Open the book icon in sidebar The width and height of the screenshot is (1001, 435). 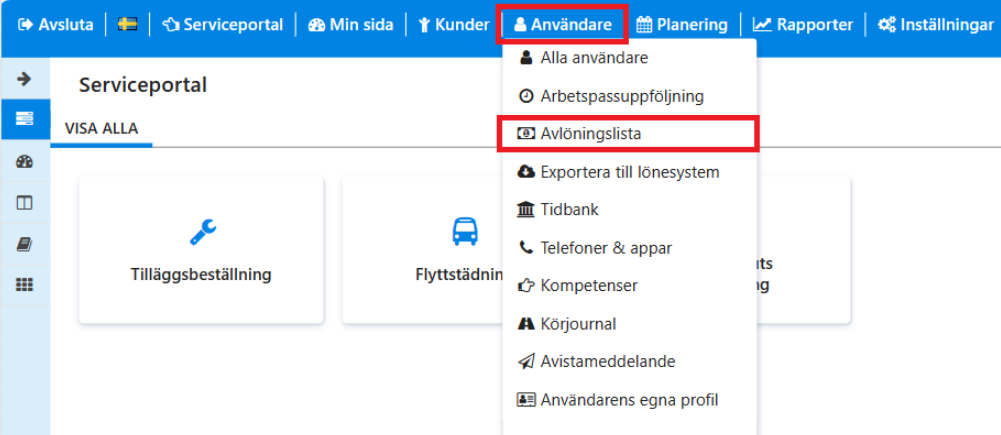tap(24, 245)
